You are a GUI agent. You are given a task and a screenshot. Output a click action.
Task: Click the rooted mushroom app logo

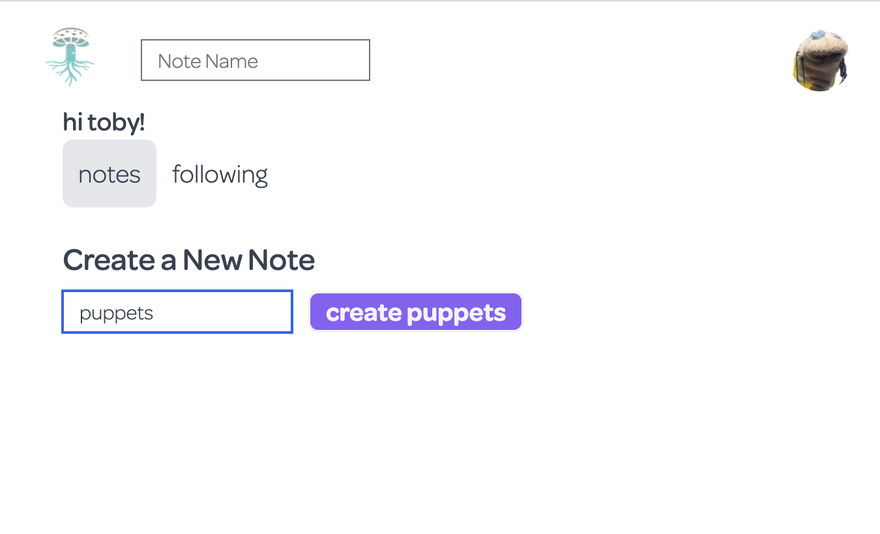tap(70, 56)
